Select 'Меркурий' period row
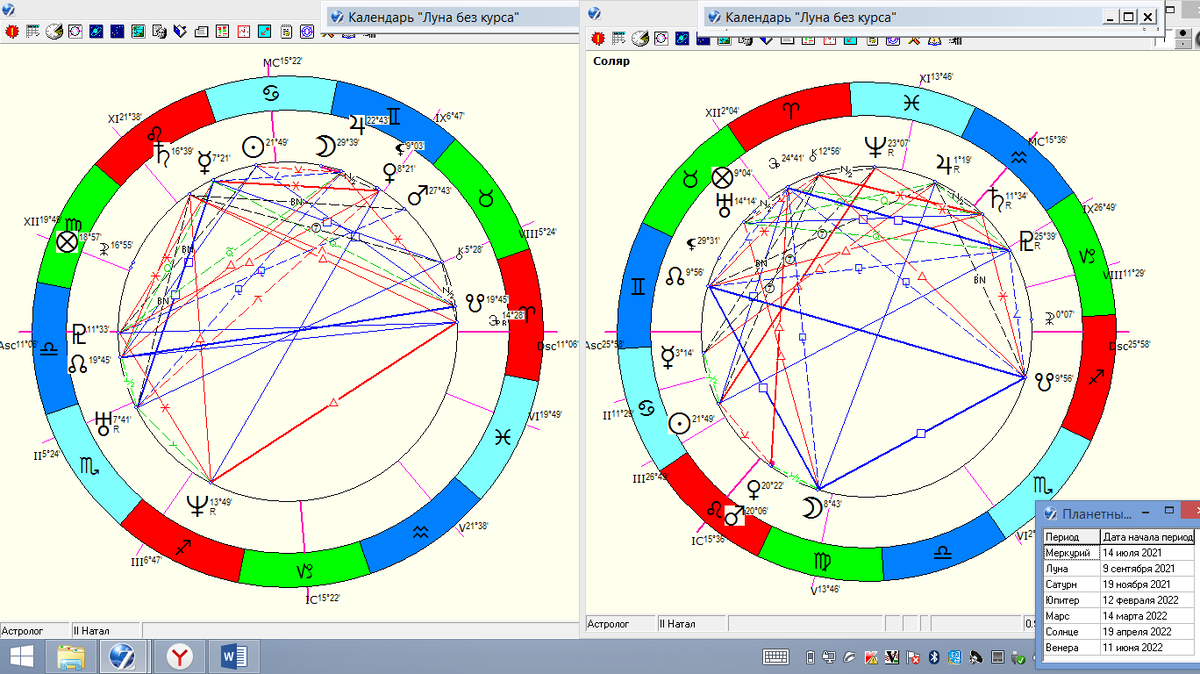This screenshot has width=1200, height=674. [1118, 553]
